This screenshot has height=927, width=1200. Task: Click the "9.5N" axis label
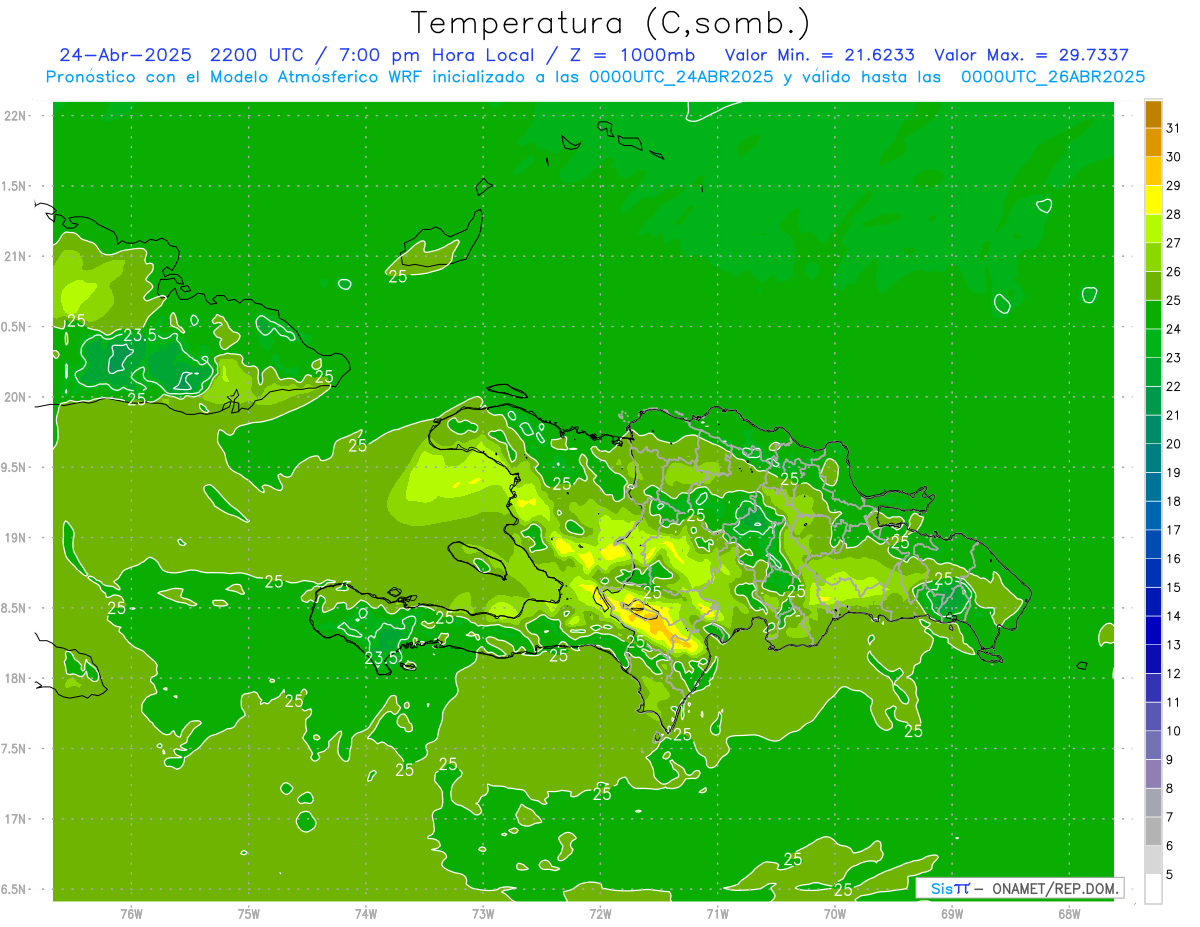click(14, 468)
